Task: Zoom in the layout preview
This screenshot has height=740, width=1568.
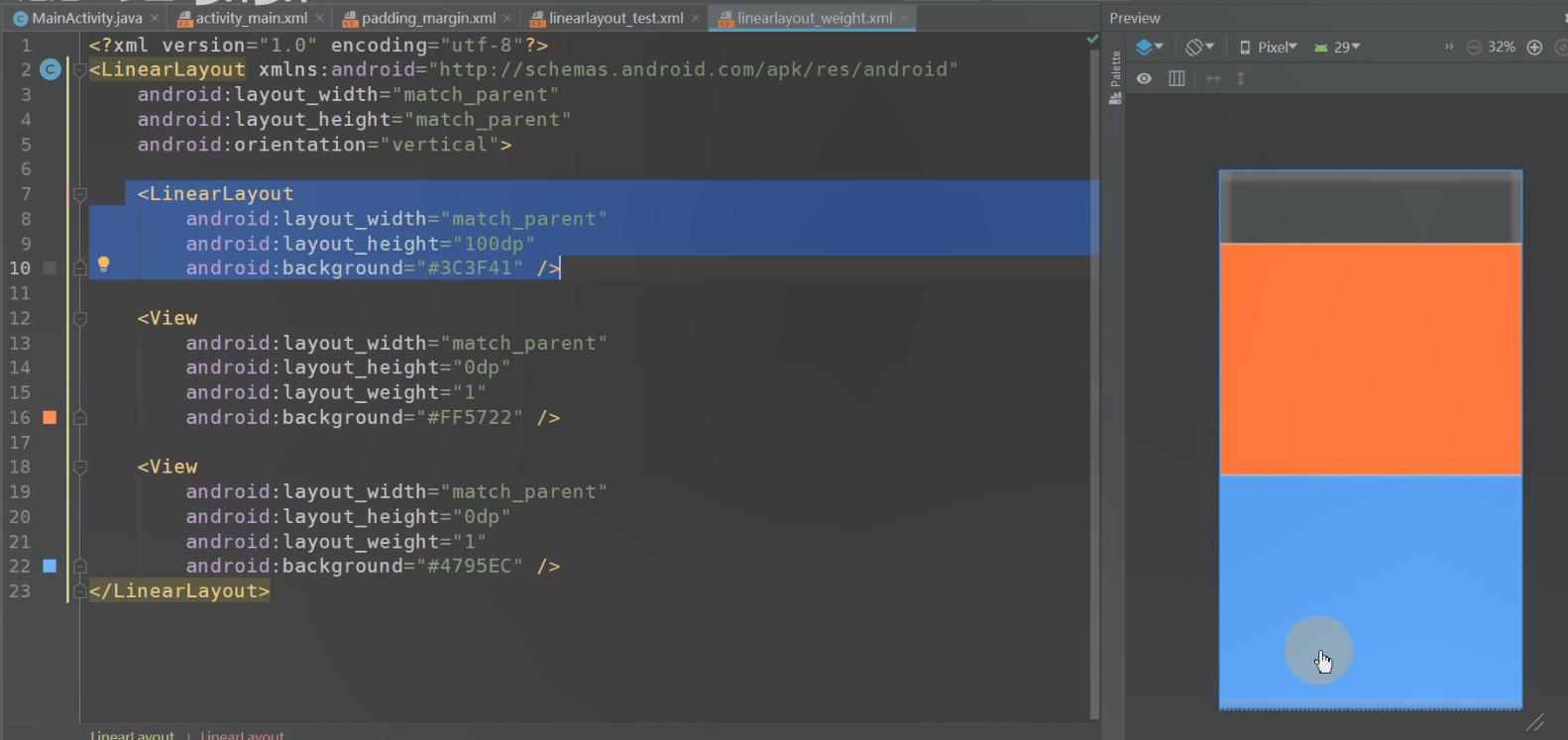Action: coord(1534,47)
